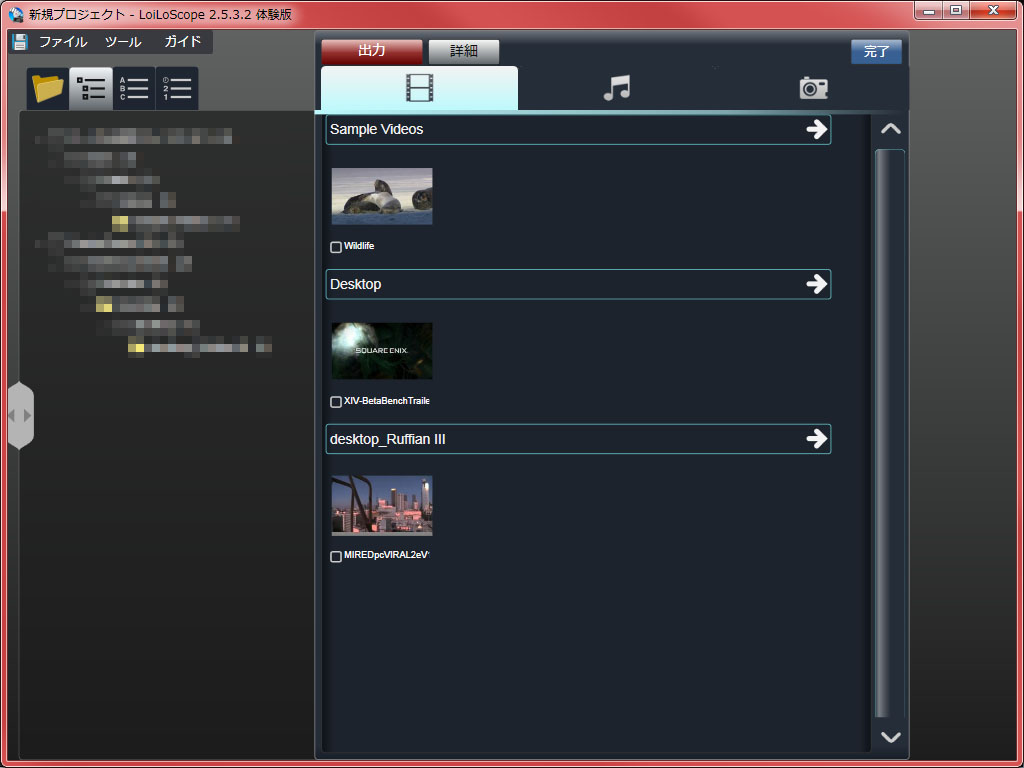1024x768 pixels.
Task: Switch to the video filmstrip tab
Action: pos(419,88)
